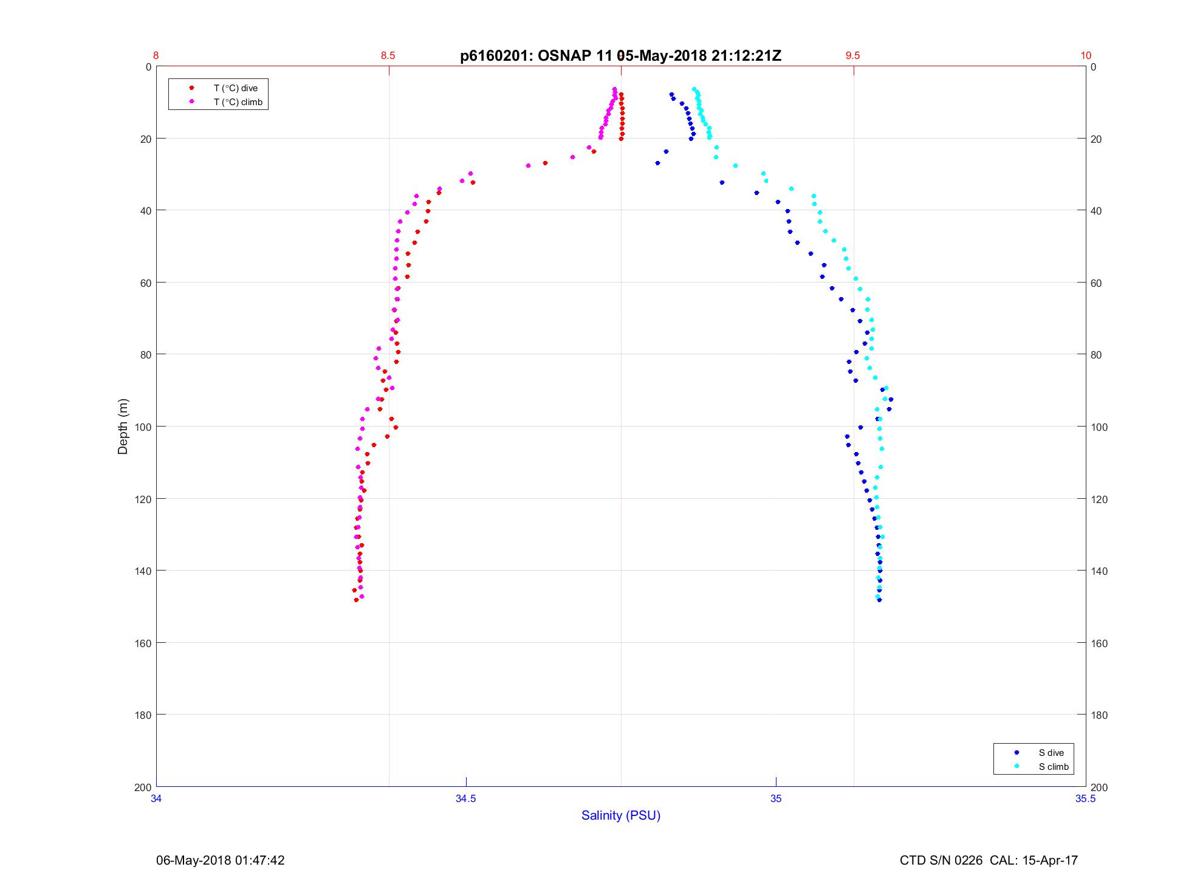Click the red temperature tick label "9.5"
This screenshot has width=1200, height=885.
[853, 56]
